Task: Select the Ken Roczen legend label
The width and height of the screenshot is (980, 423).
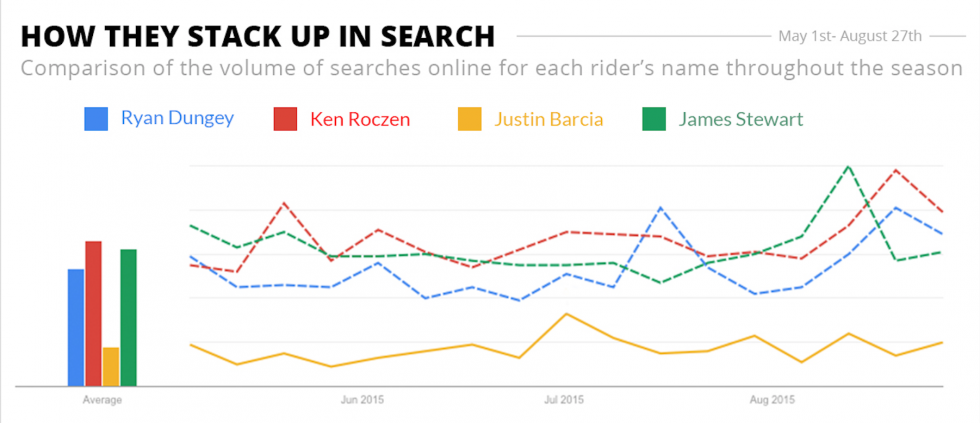Action: (x=360, y=120)
